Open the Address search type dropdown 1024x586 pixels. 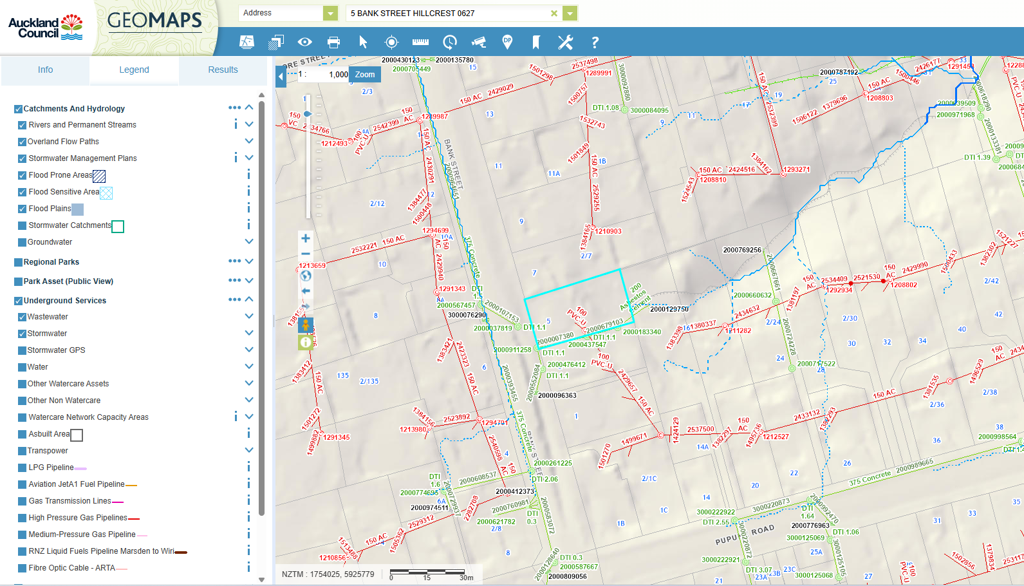330,14
